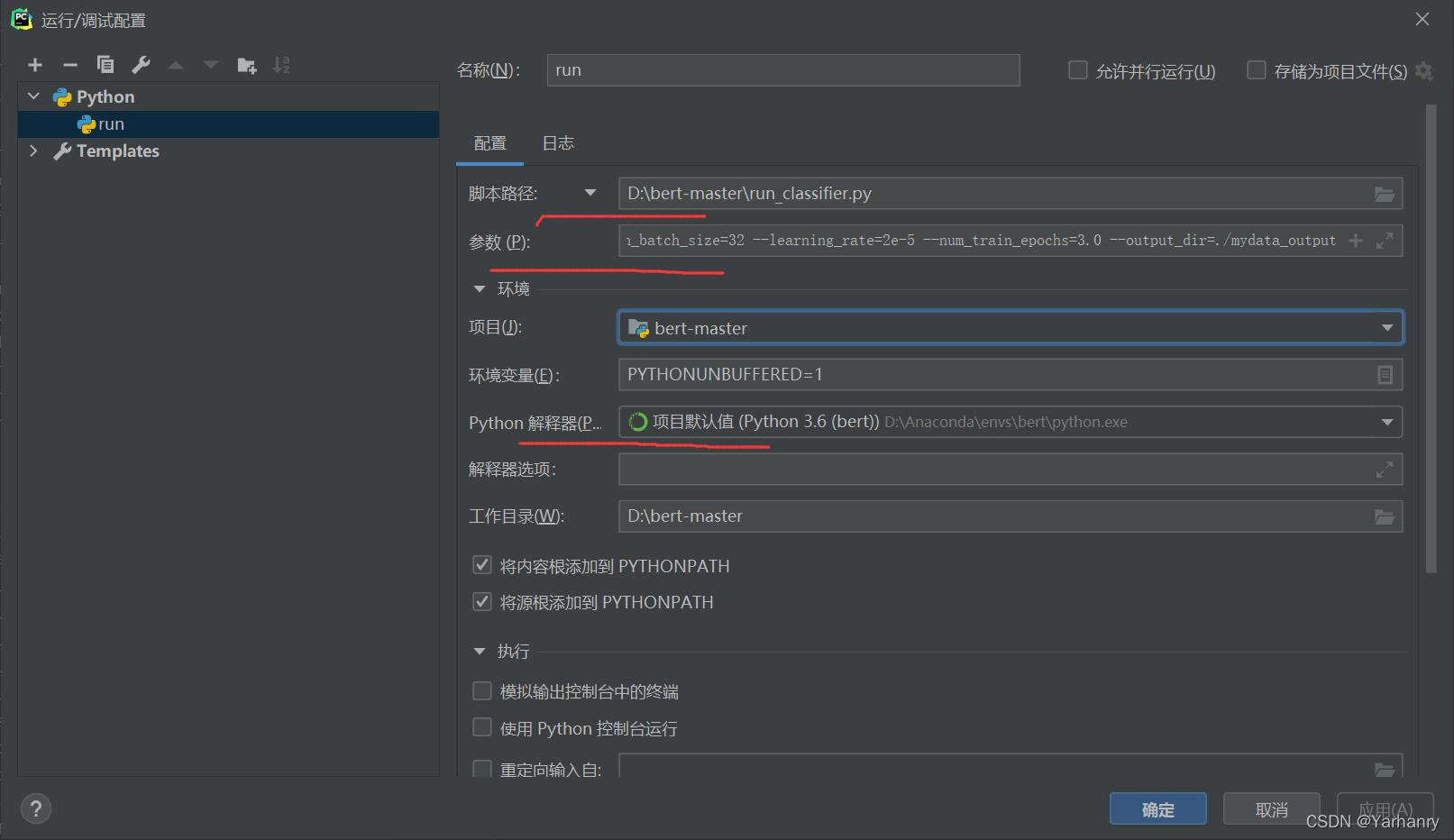
Task: Expand the parameters field editor
Action: coord(1385,241)
